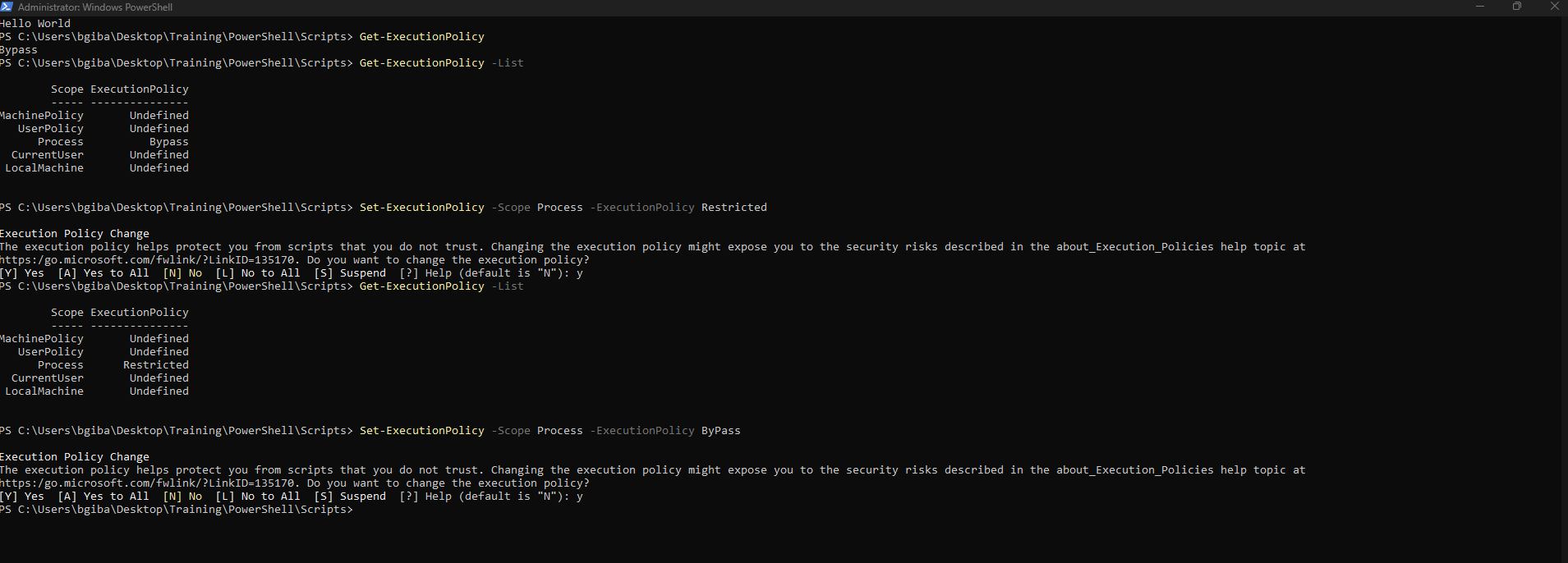
Task: Click the Scope ExecutionPolicy column header
Action: pyautogui.click(x=120, y=89)
